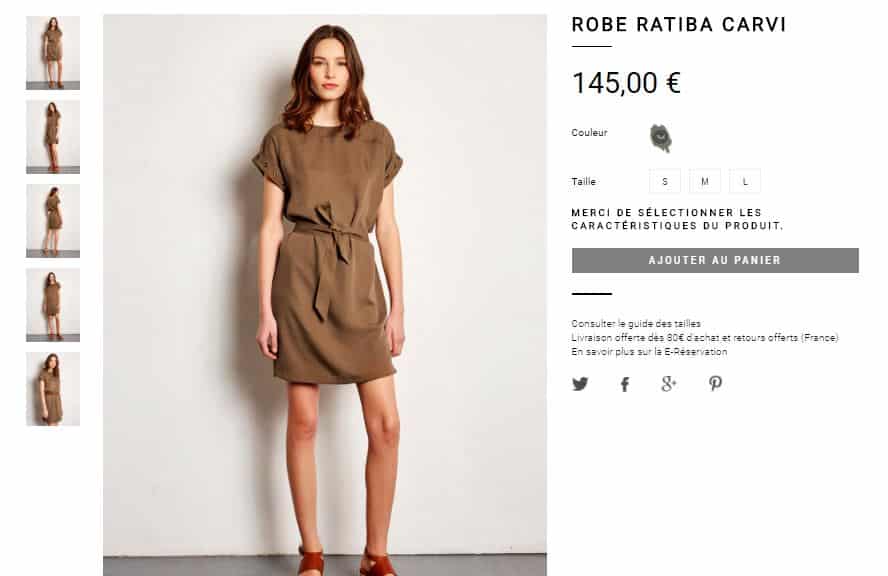Image resolution: width=888 pixels, height=576 pixels.
Task: Open En savoir plus sur la E-Réservation
Action: (649, 352)
